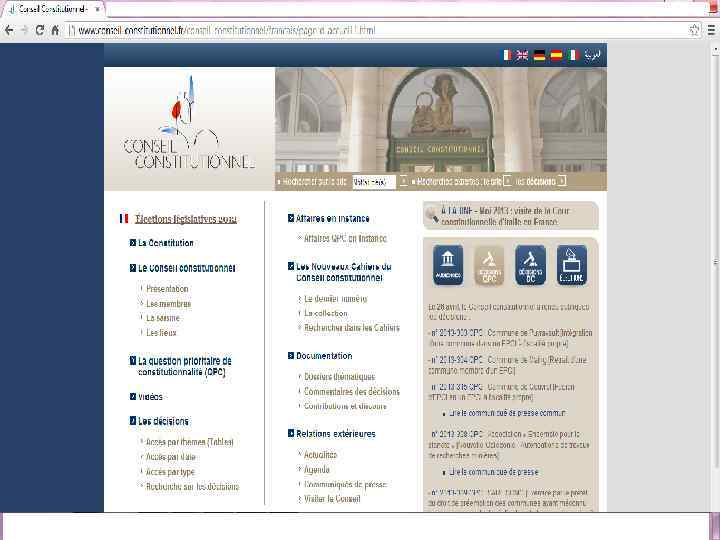
Task: Open Visiter le Conseil link
Action: [x=332, y=499]
